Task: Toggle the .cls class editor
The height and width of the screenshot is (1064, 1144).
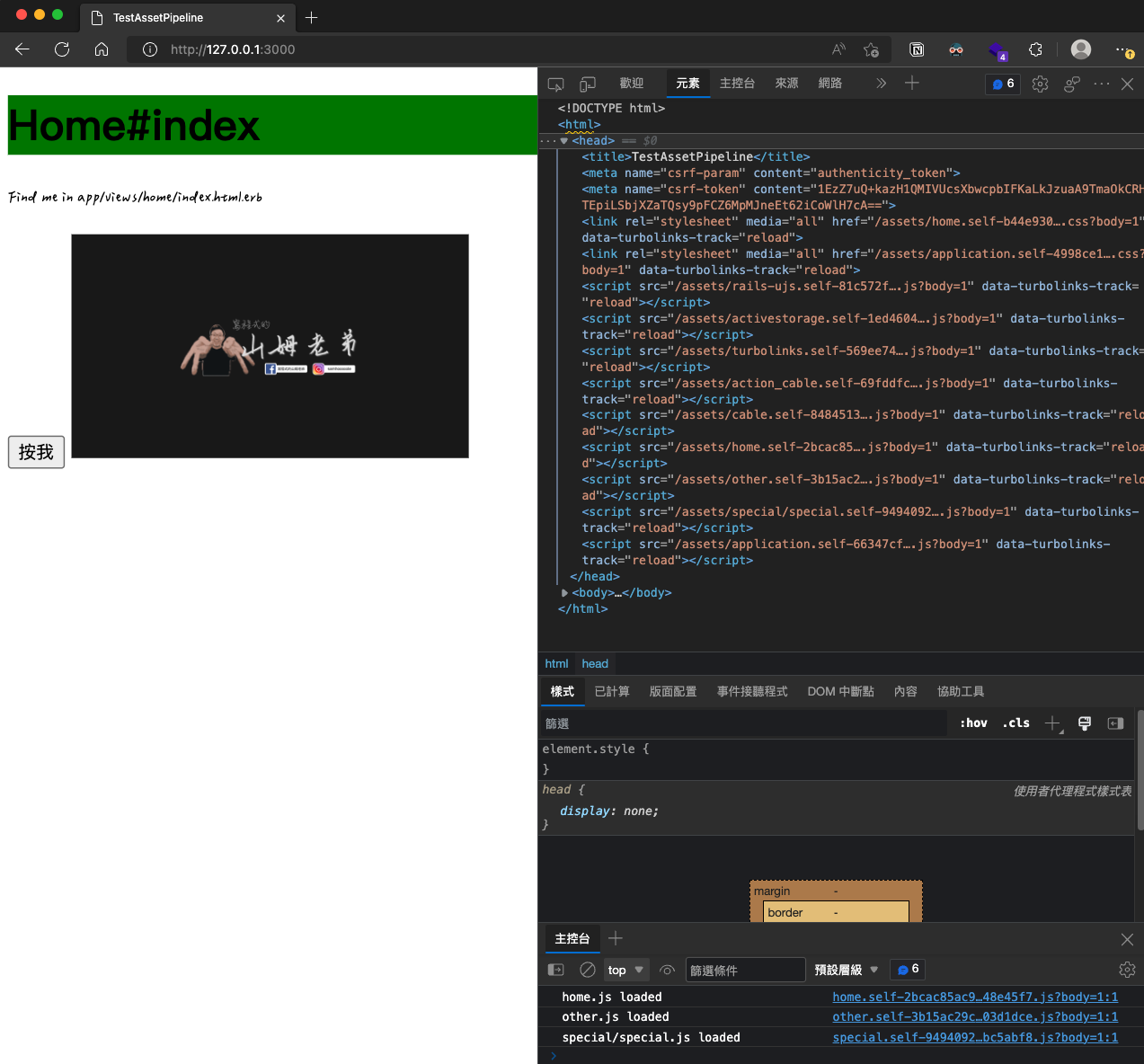Action: pos(1016,723)
